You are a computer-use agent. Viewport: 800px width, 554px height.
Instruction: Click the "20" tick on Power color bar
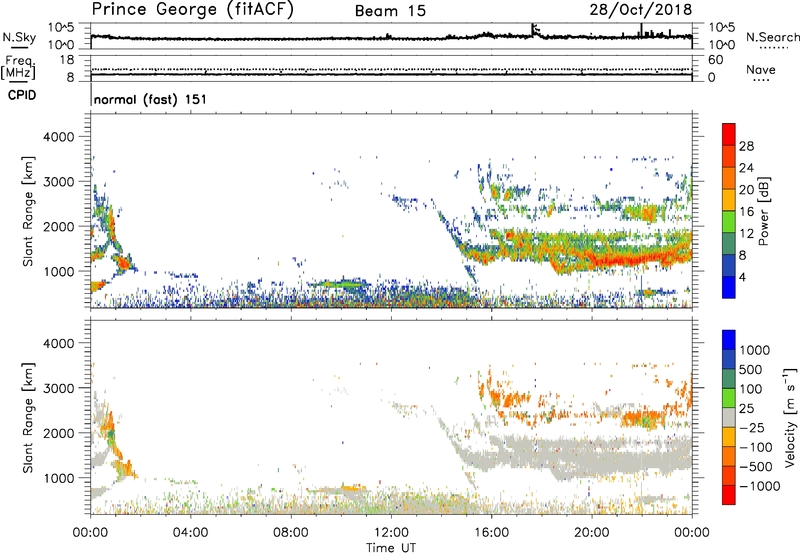coord(746,190)
